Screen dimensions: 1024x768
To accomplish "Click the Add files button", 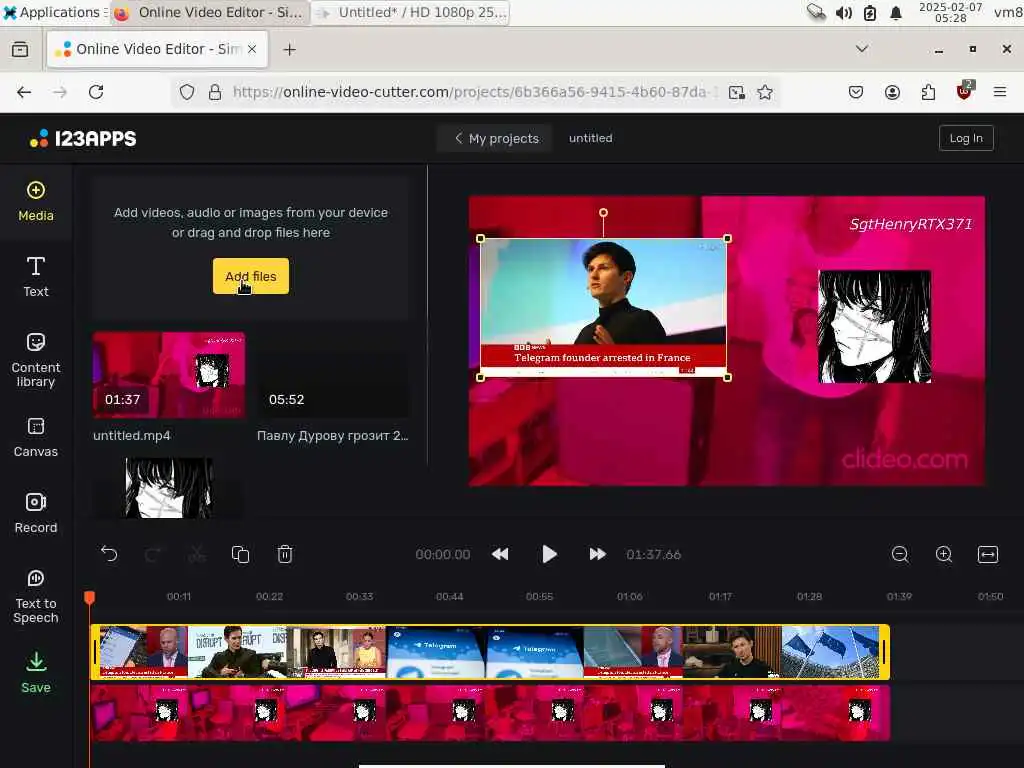I will point(251,276).
